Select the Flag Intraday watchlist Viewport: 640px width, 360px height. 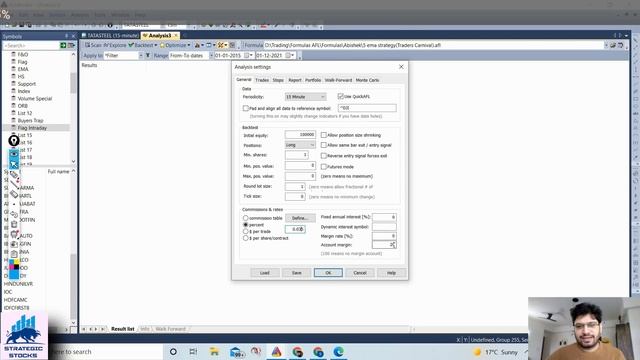click(x=32, y=128)
